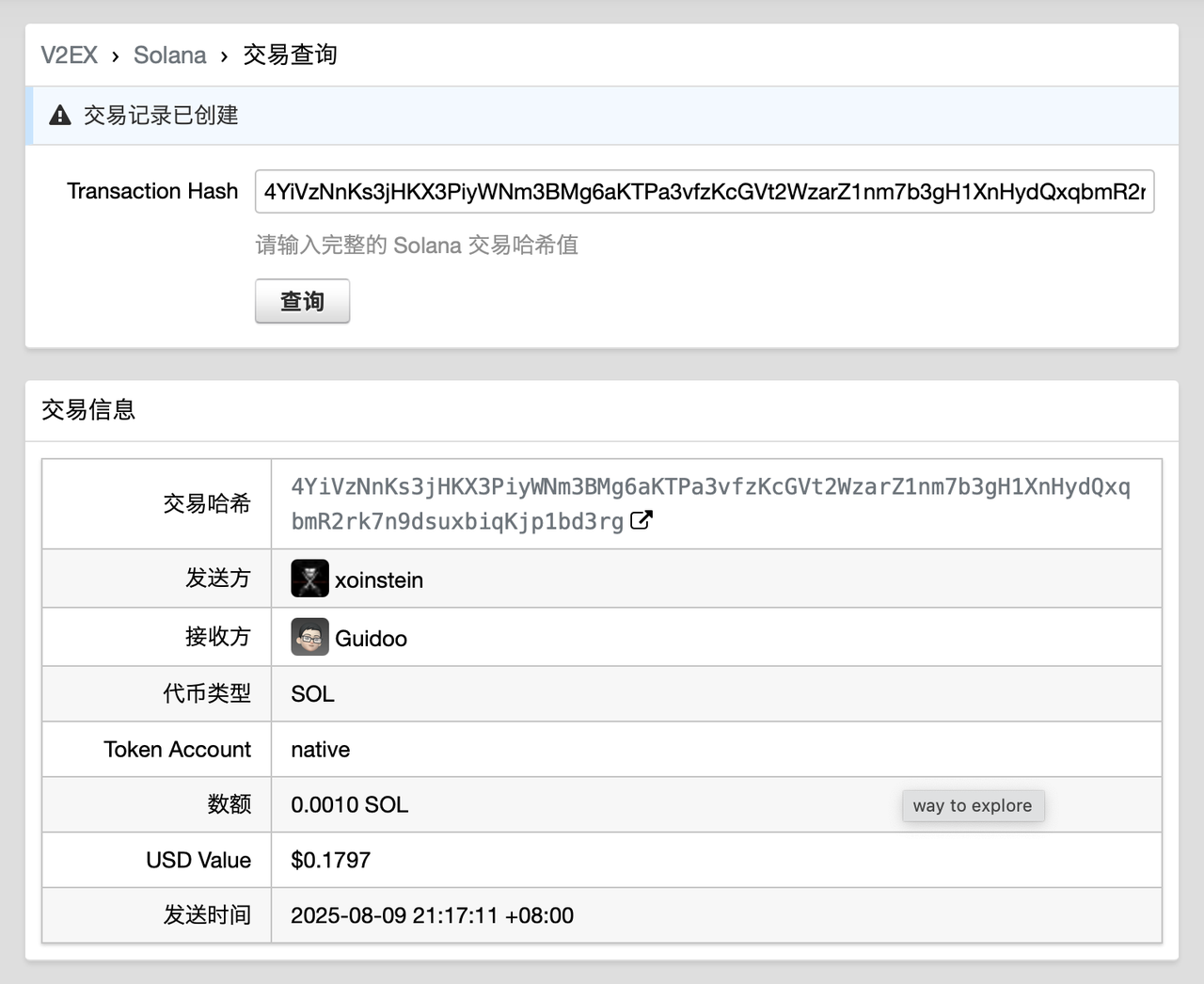The image size is (1204, 984).
Task: Click xoinstein's avatar image
Action: pos(309,579)
